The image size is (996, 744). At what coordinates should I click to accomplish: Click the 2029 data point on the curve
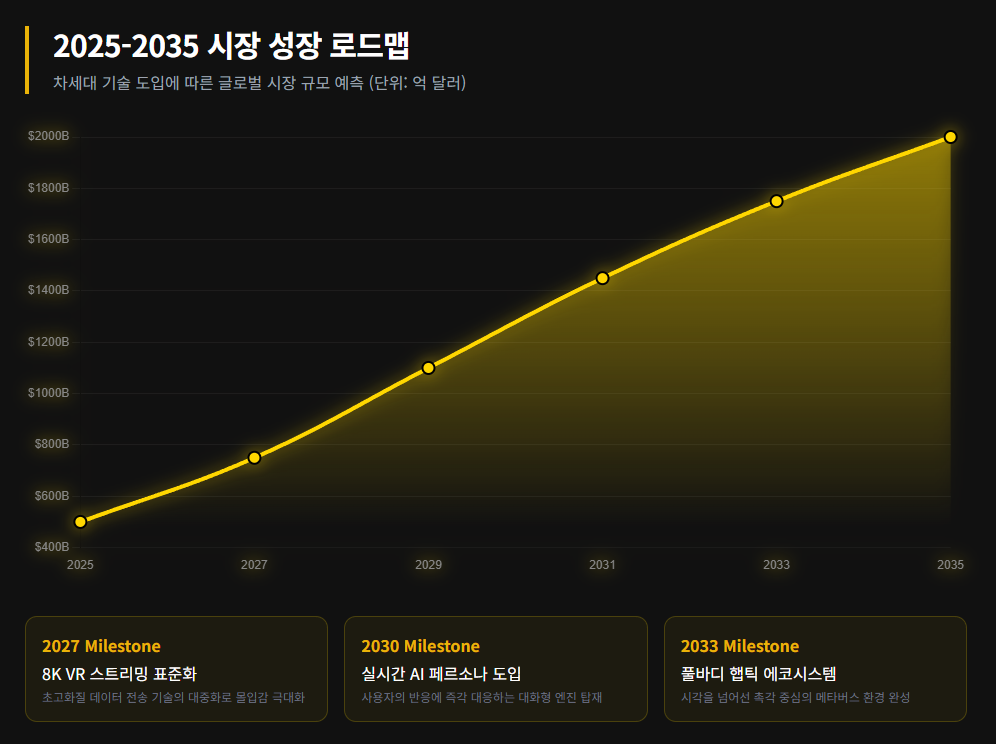[428, 368]
